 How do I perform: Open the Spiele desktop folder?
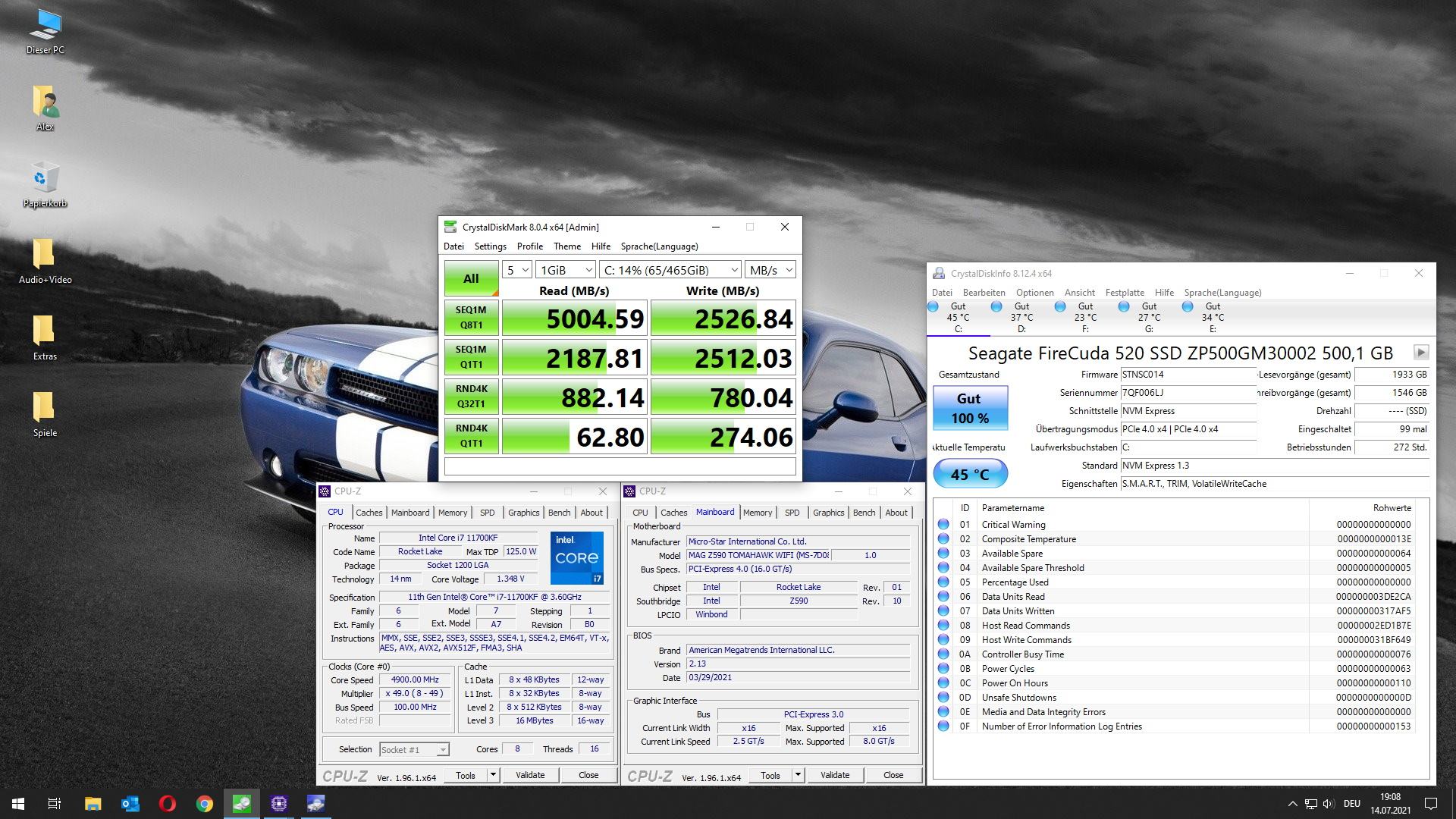(45, 414)
